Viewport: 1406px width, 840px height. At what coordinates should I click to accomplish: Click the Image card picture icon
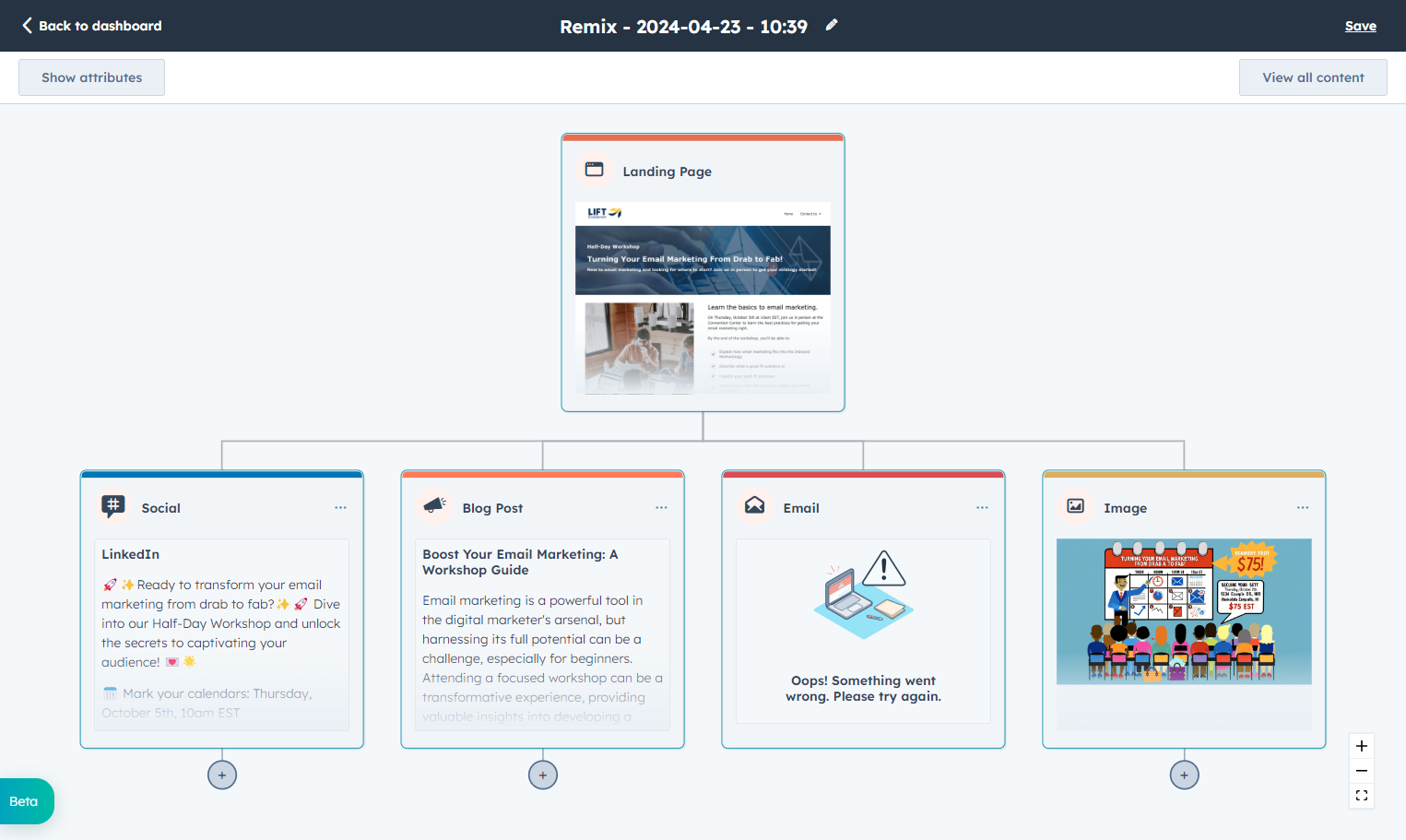(x=1075, y=506)
